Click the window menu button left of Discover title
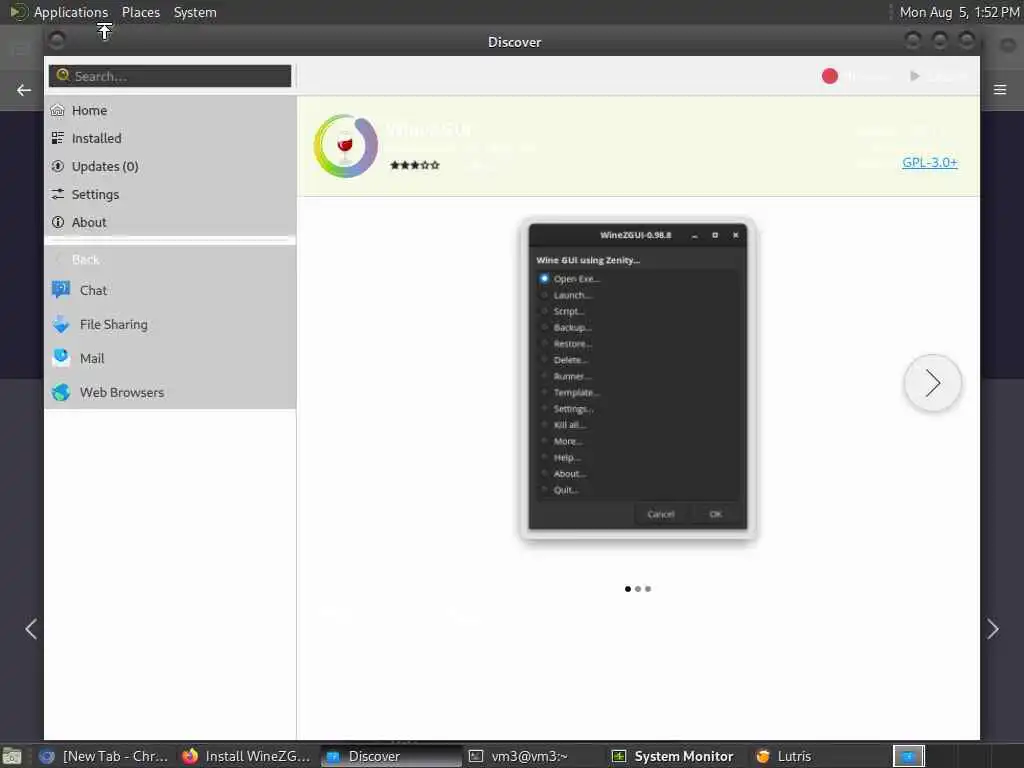The image size is (1024, 768). point(57,40)
